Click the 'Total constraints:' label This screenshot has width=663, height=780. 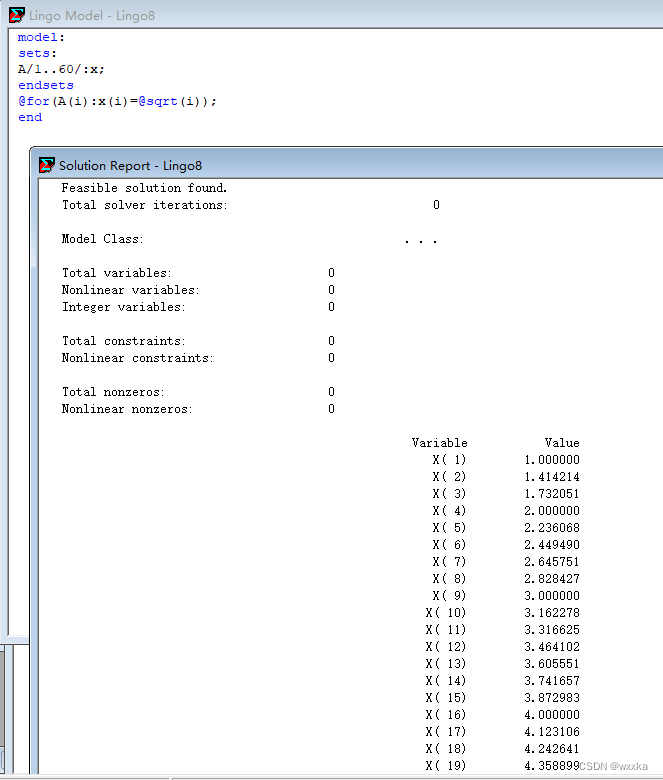point(123,341)
